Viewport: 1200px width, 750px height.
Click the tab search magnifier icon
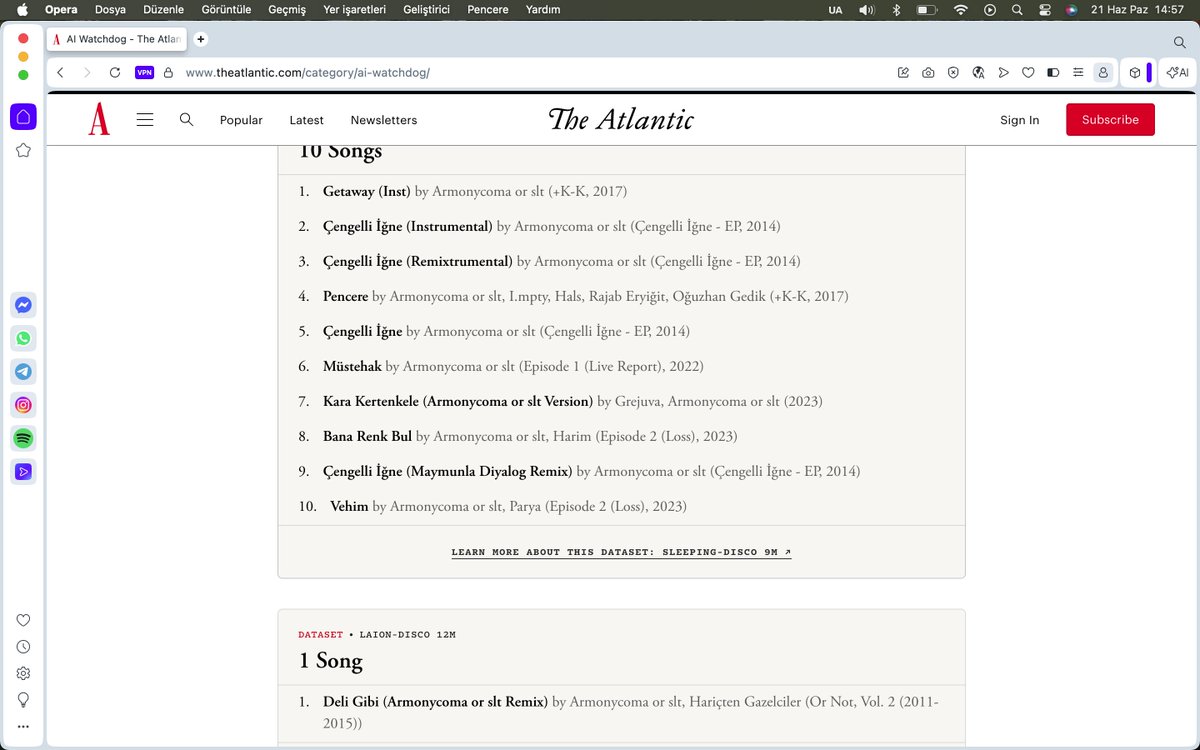[1180, 42]
